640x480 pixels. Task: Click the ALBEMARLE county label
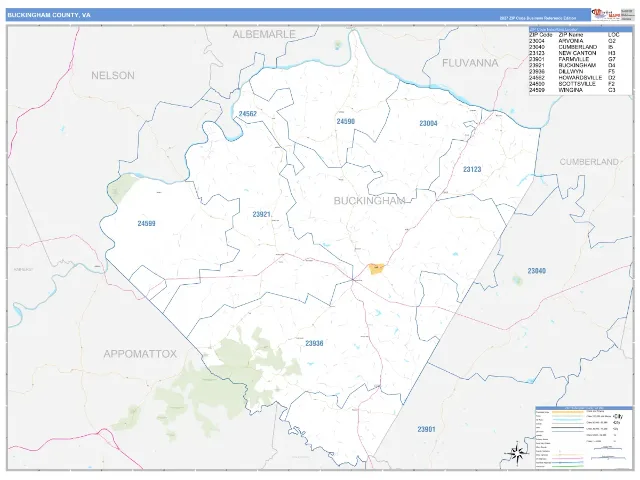tap(264, 35)
